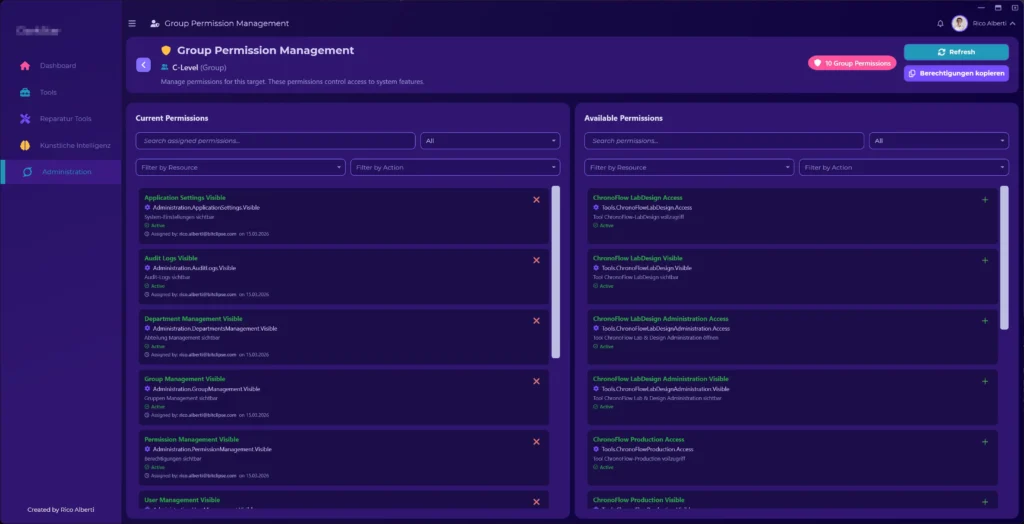
Task: Remove the User Management Visible permission
Action: 536,502
